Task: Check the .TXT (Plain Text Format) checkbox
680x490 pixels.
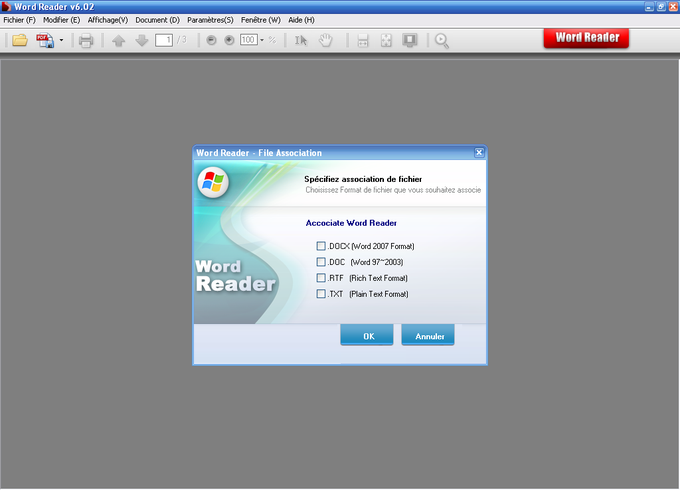Action: [321, 294]
